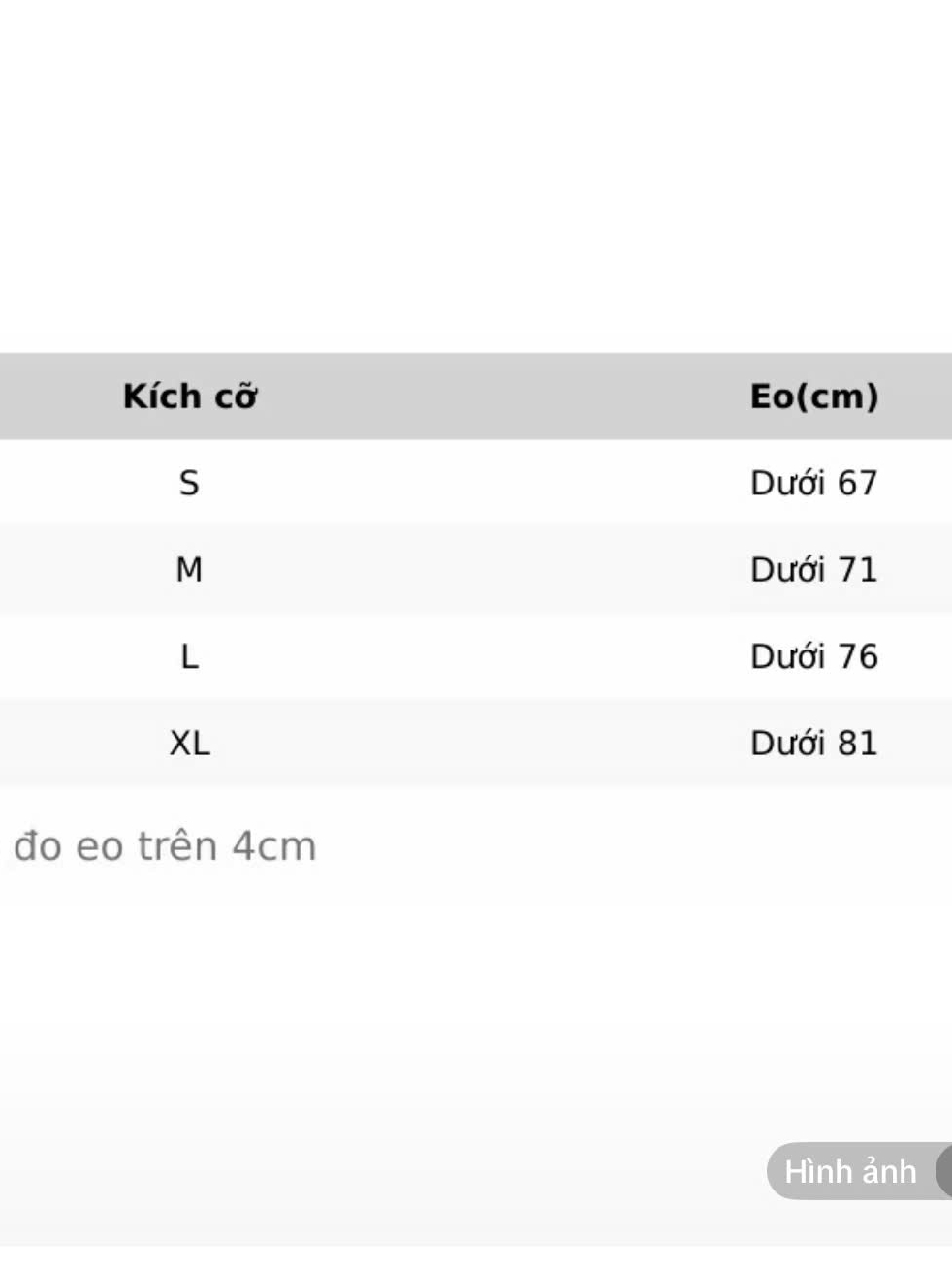Choose size L in the table
This screenshot has height=1269, width=952.
point(189,656)
